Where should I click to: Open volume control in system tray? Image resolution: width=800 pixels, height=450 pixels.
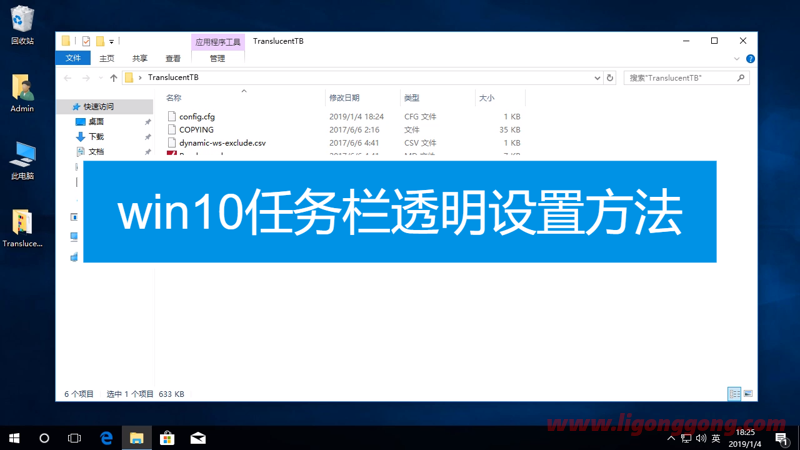tap(701, 438)
